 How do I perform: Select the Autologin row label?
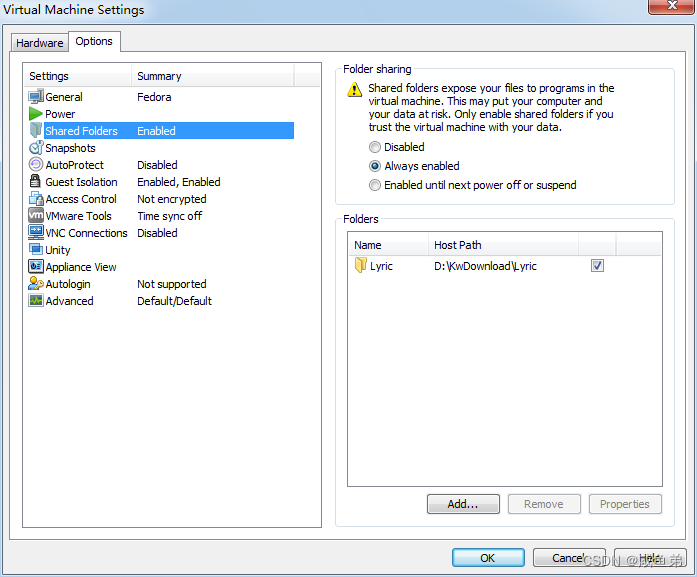(68, 284)
